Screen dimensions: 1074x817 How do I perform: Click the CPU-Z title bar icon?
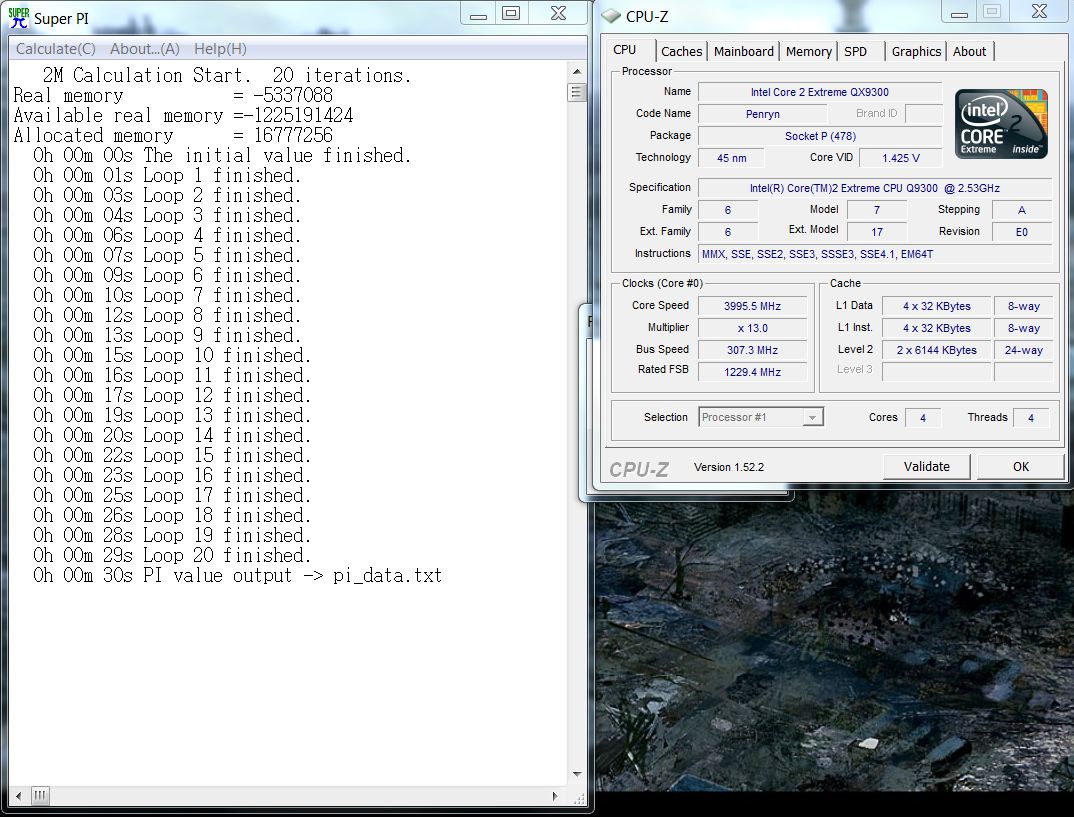[x=611, y=16]
